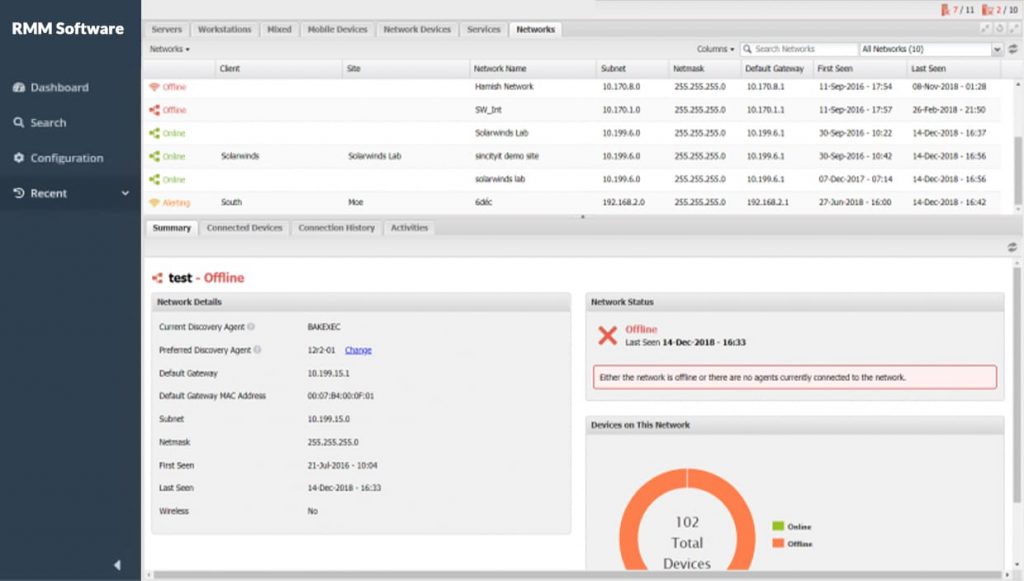1024x581 pixels.
Task: Click Change link for preferred agent
Action: [x=358, y=350]
